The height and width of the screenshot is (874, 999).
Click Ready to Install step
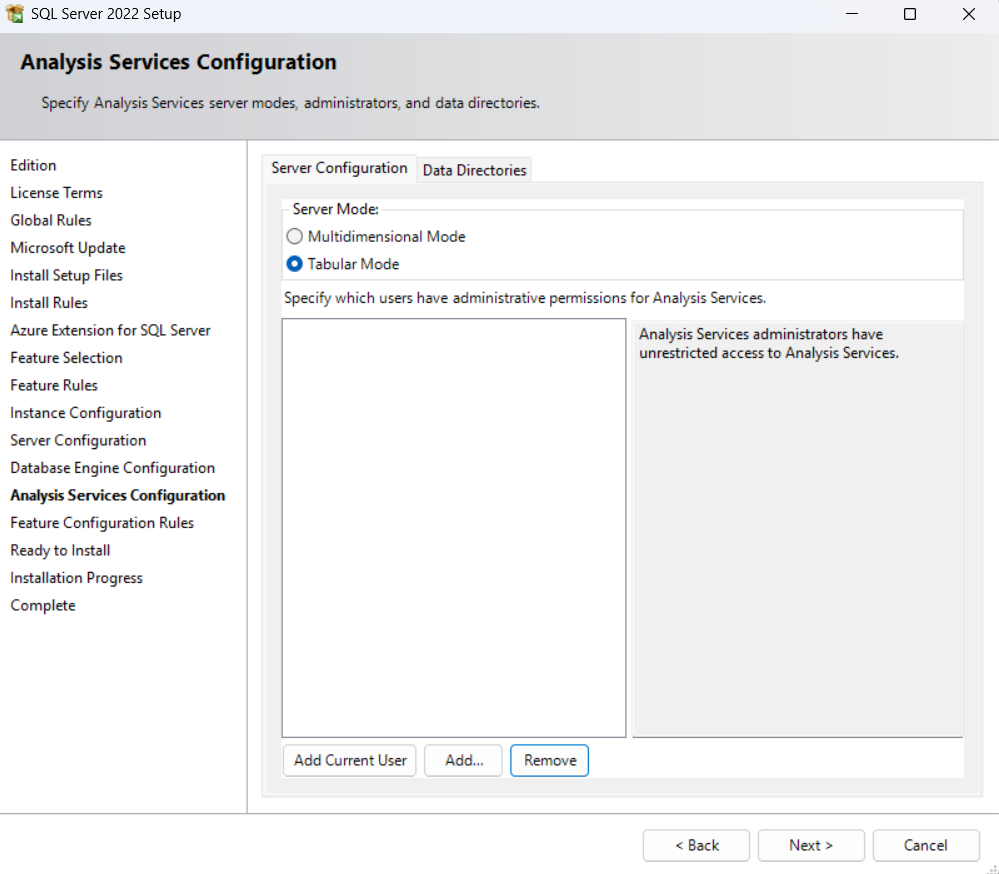tap(60, 550)
